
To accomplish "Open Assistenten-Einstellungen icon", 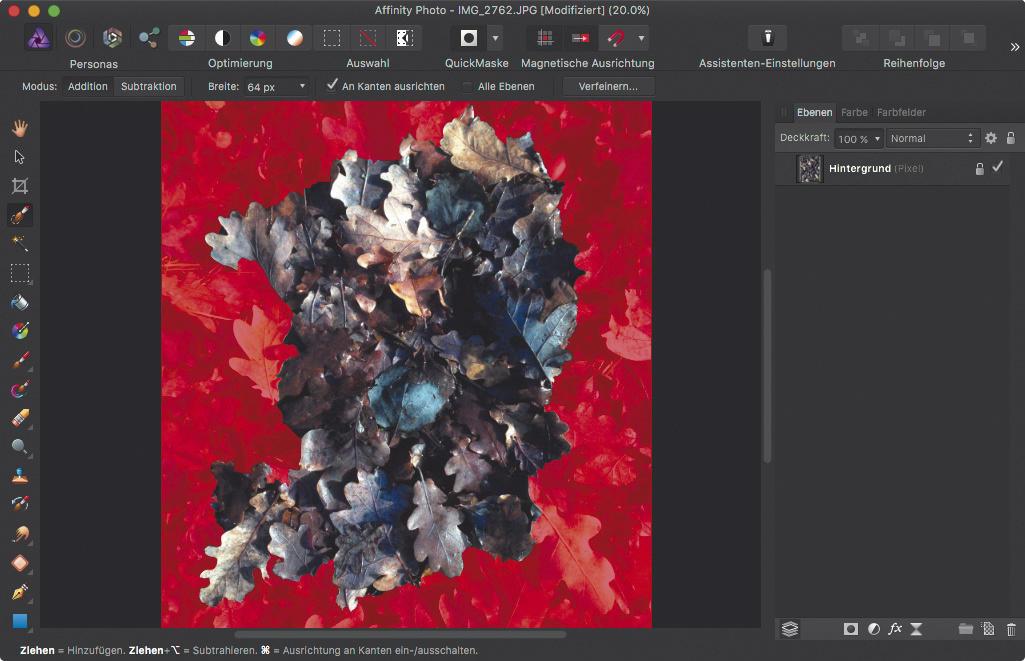I will point(767,38).
